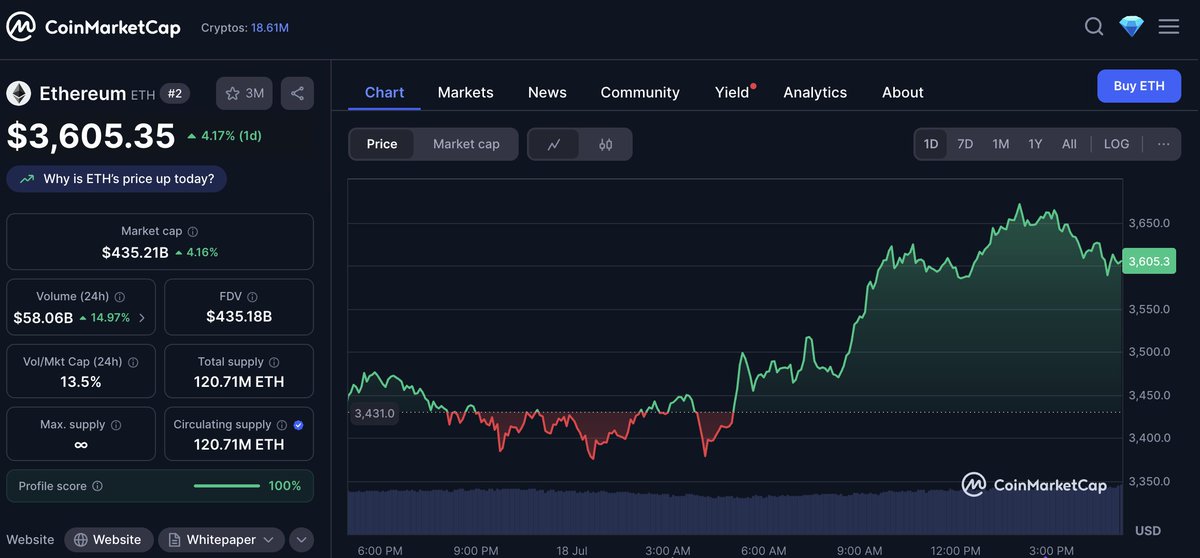Open the hamburger menu icon

(1169, 27)
